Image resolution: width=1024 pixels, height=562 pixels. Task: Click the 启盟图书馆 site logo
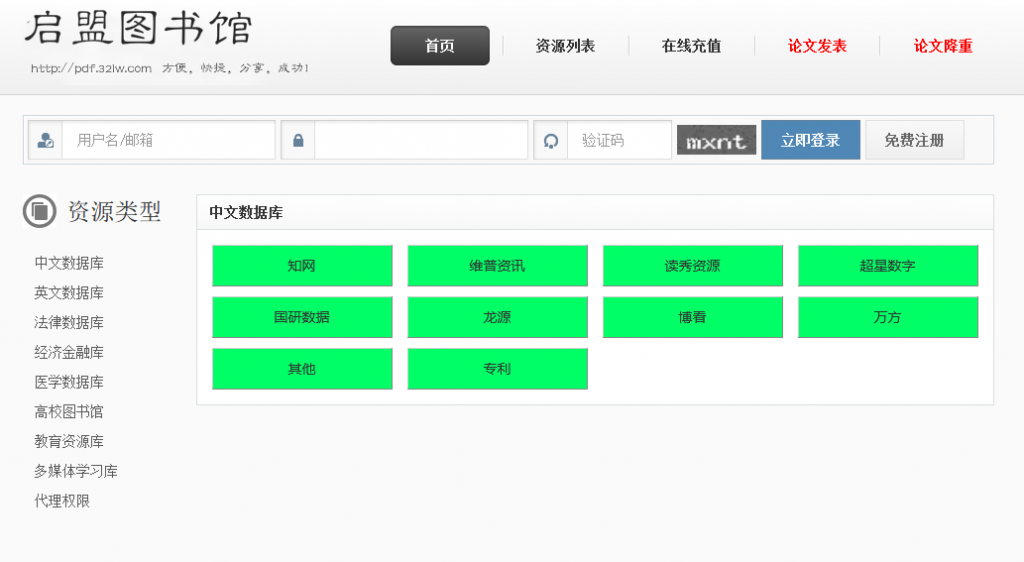(x=139, y=29)
